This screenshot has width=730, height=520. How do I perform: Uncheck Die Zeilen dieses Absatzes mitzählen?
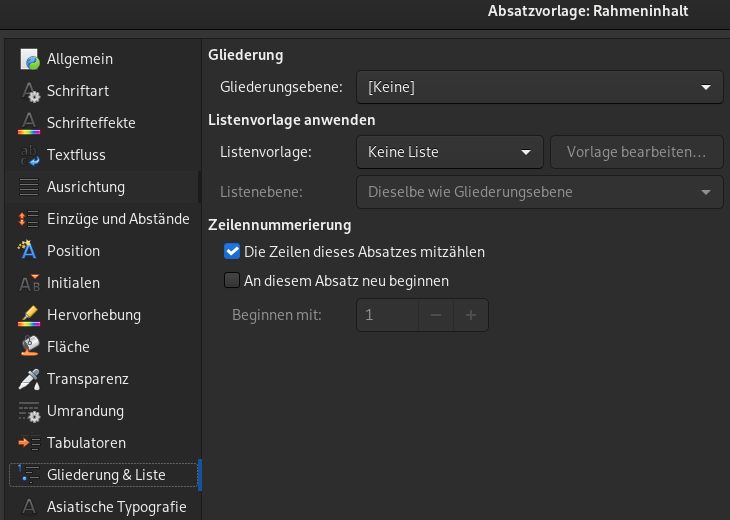click(232, 252)
